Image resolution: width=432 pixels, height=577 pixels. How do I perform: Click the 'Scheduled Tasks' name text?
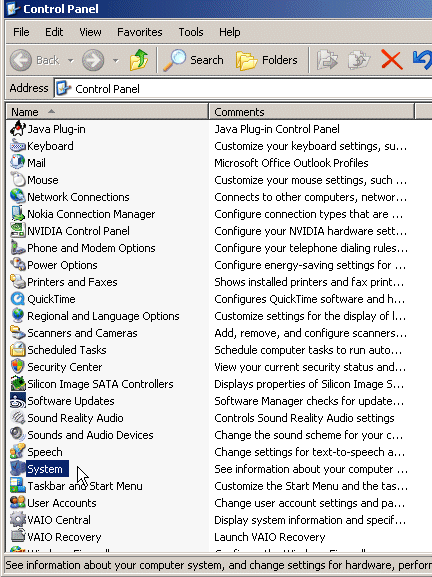[67, 350]
